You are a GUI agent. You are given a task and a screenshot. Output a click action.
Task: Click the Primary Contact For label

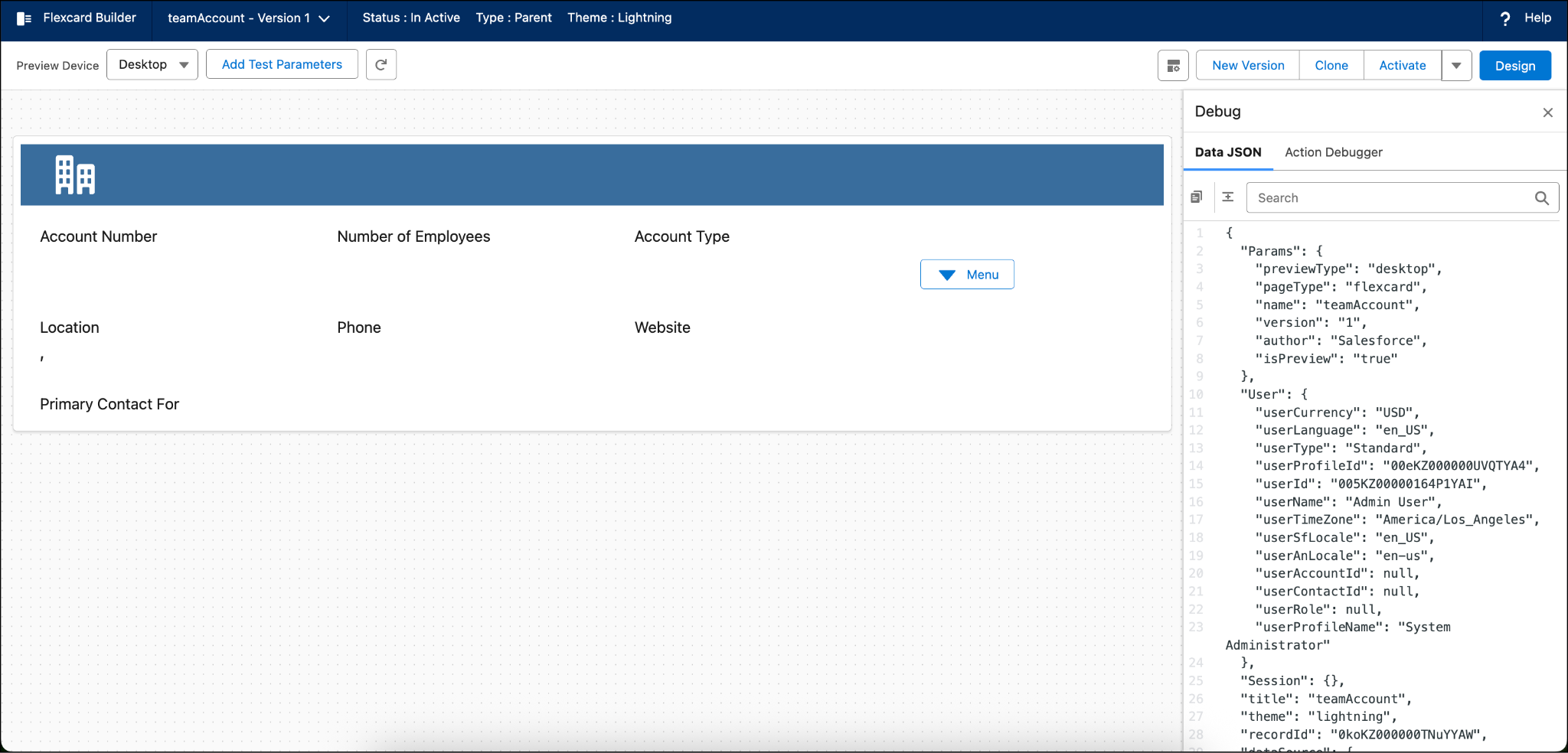tap(109, 404)
